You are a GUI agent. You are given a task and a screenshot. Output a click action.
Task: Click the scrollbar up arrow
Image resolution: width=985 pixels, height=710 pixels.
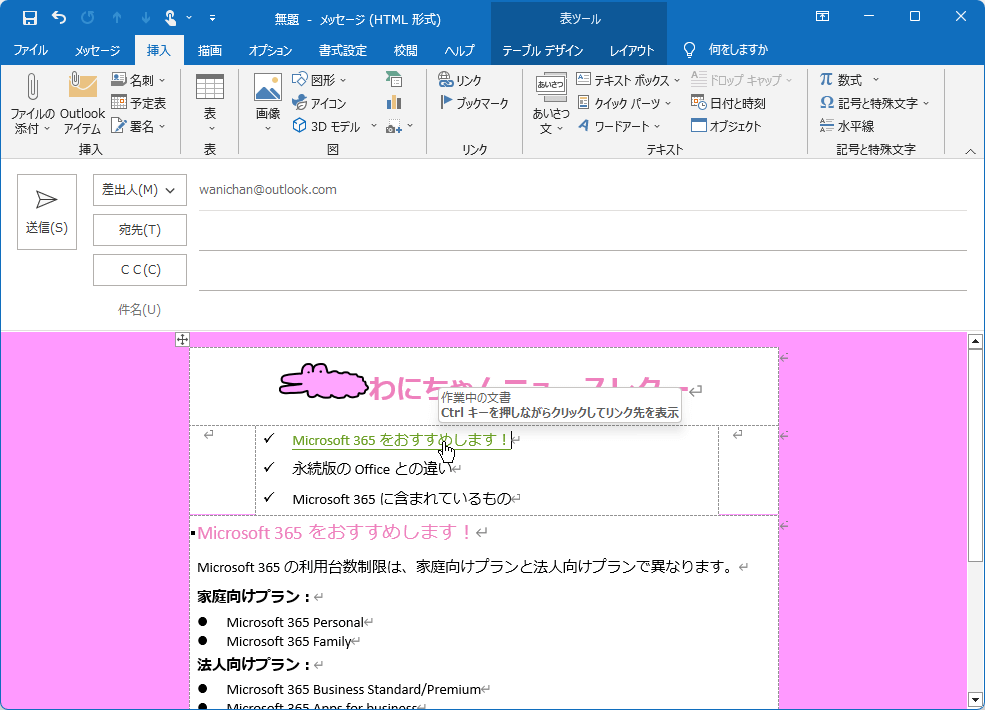pyautogui.click(x=975, y=342)
